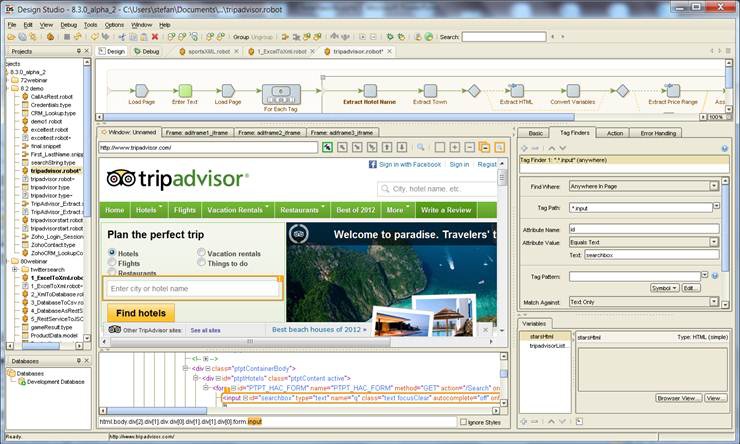Open the Tag Pattern dropdown arrow
Screen dimensions: 740x444
pos(705,275)
